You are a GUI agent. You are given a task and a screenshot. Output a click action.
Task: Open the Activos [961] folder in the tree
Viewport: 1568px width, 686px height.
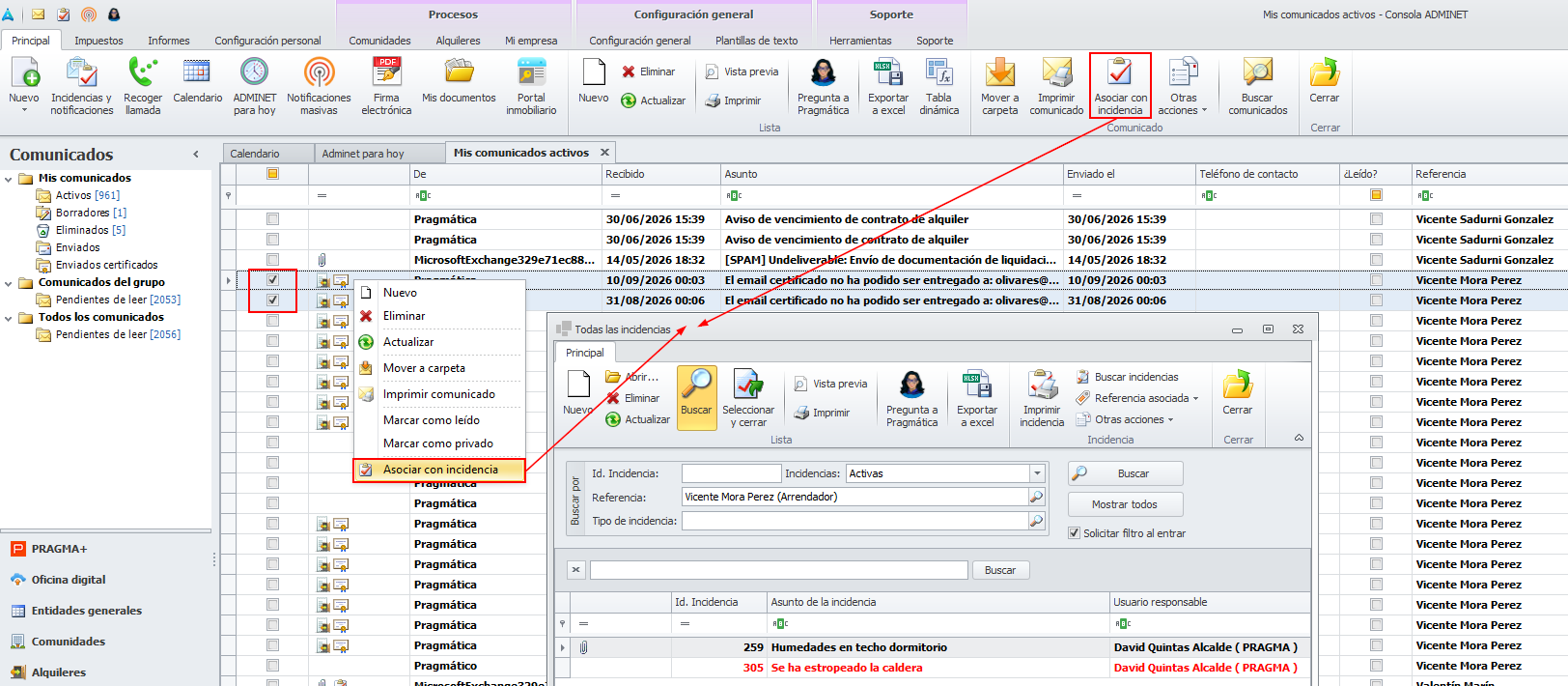click(x=87, y=195)
